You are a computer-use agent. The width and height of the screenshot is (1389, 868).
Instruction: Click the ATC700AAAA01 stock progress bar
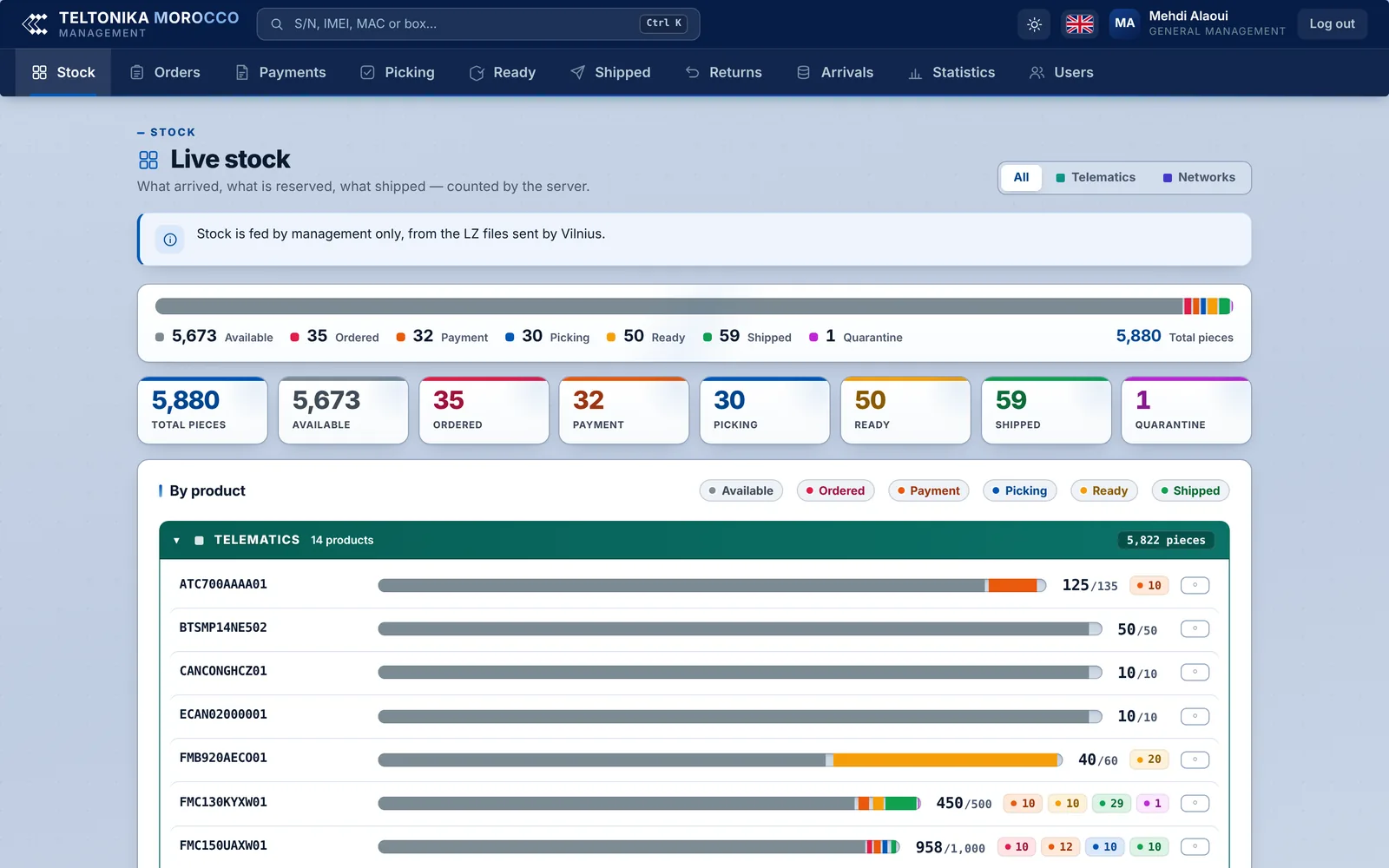click(x=712, y=586)
